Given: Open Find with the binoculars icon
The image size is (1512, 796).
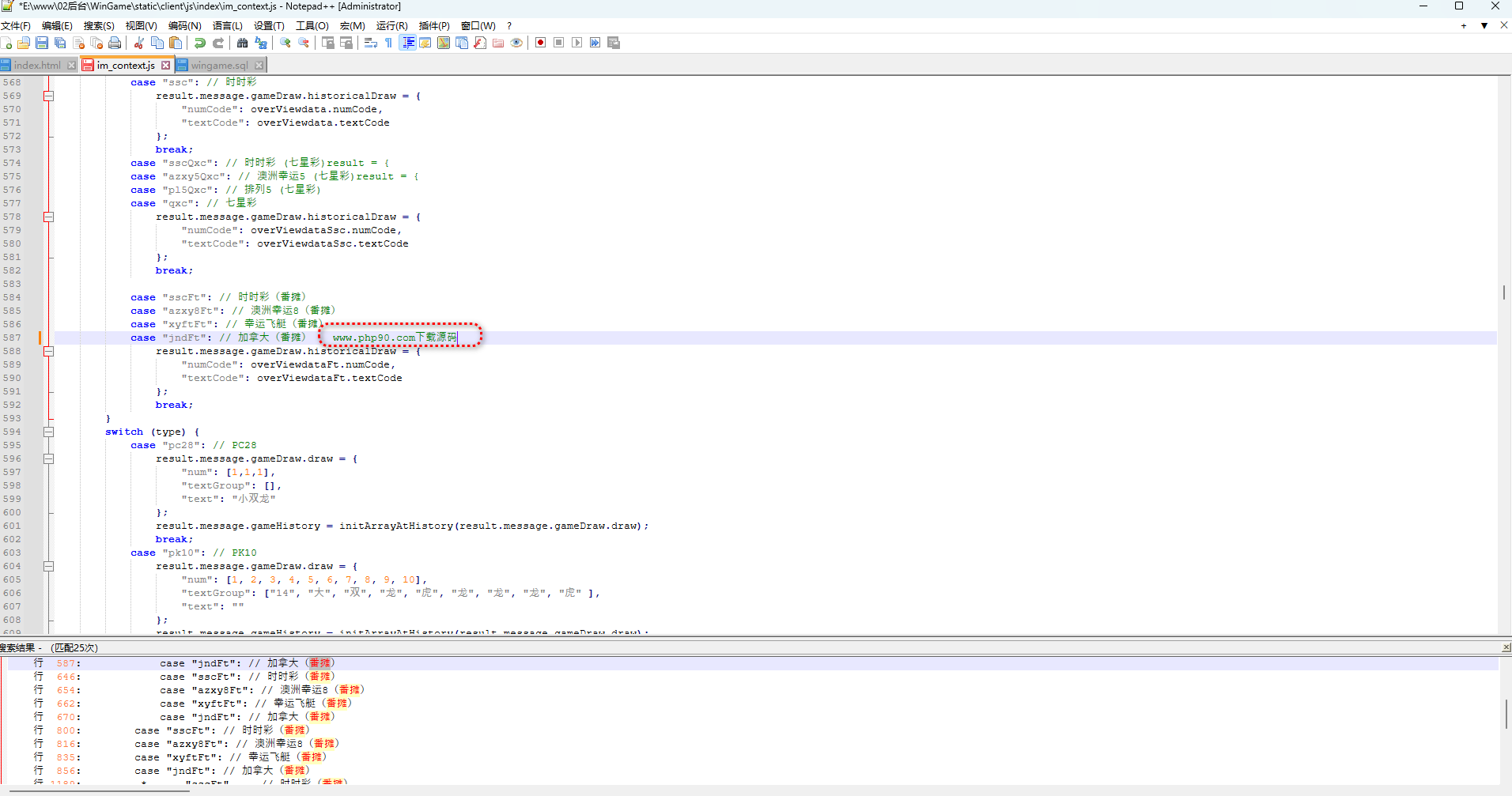Looking at the screenshot, I should click(243, 43).
